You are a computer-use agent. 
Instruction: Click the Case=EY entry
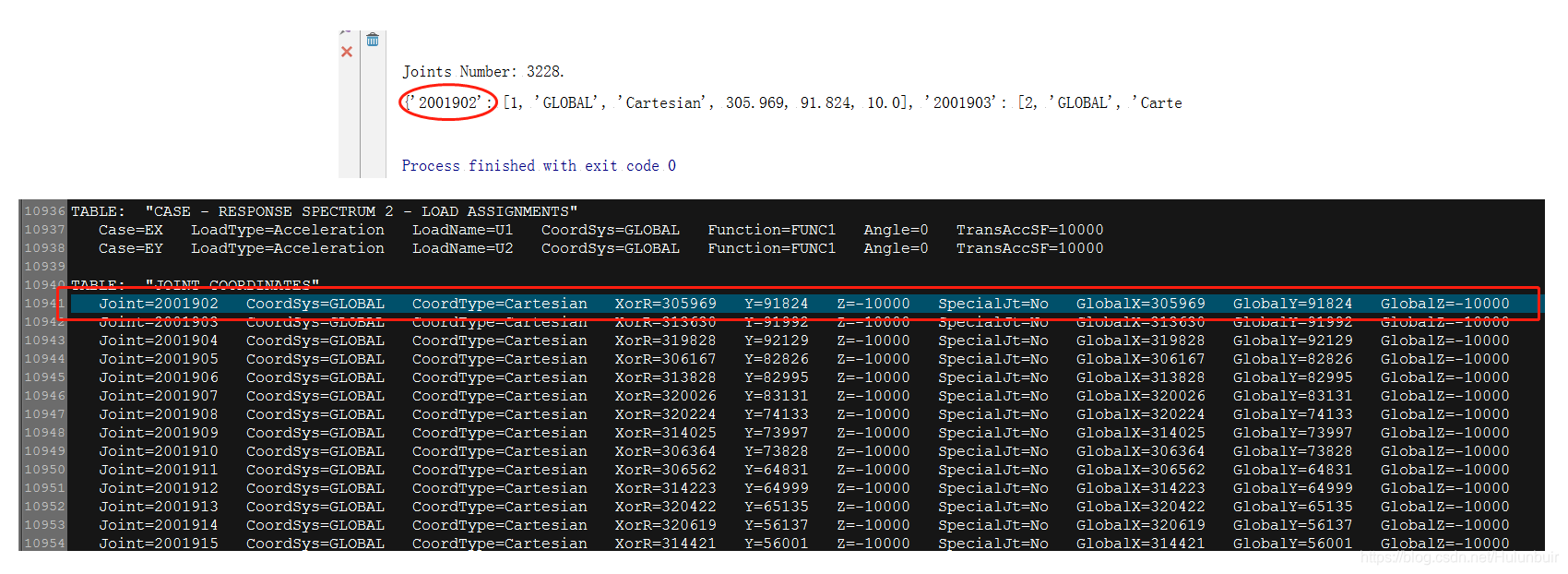[x=131, y=248]
